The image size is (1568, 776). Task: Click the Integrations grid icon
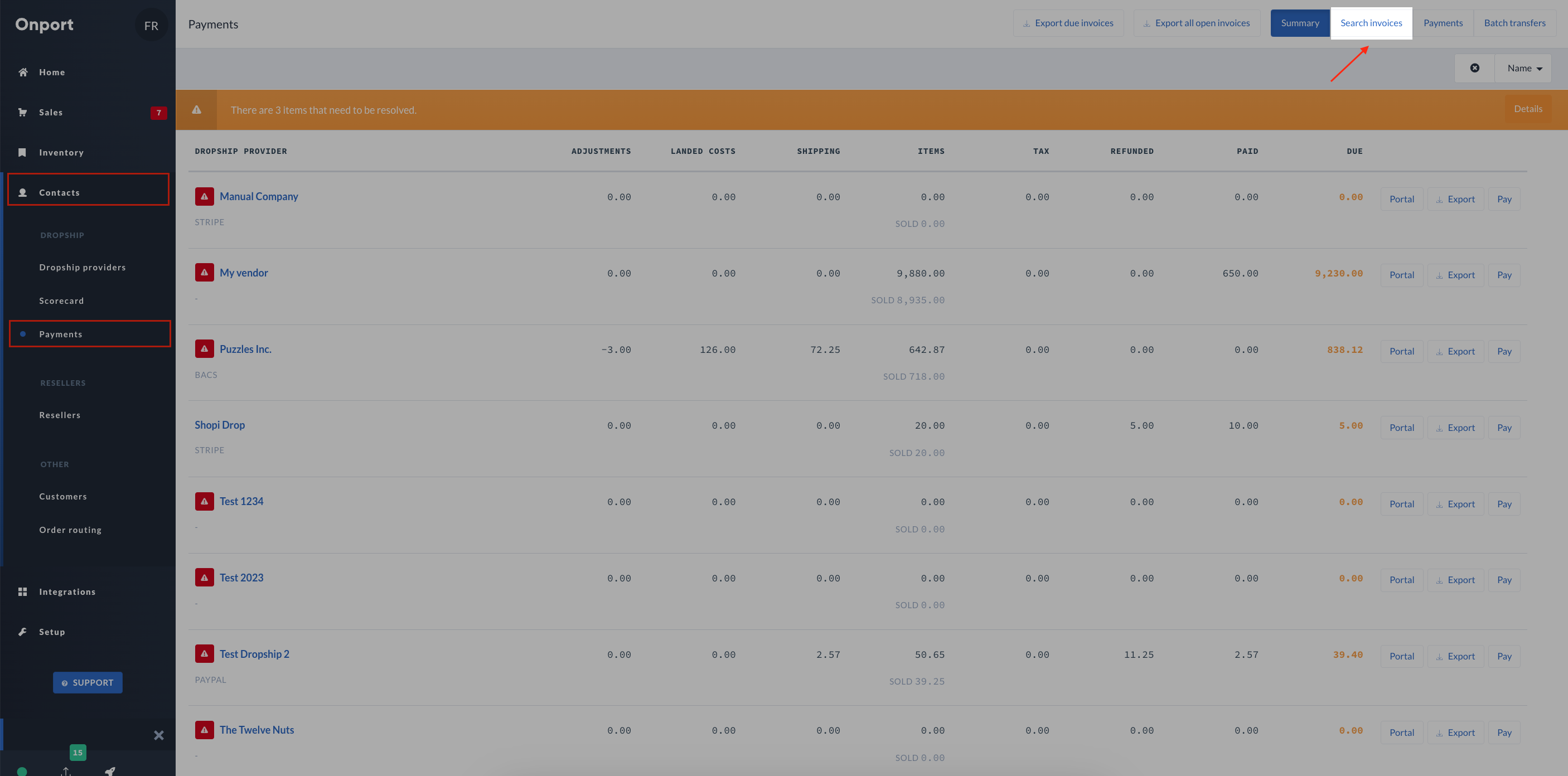pyautogui.click(x=22, y=591)
